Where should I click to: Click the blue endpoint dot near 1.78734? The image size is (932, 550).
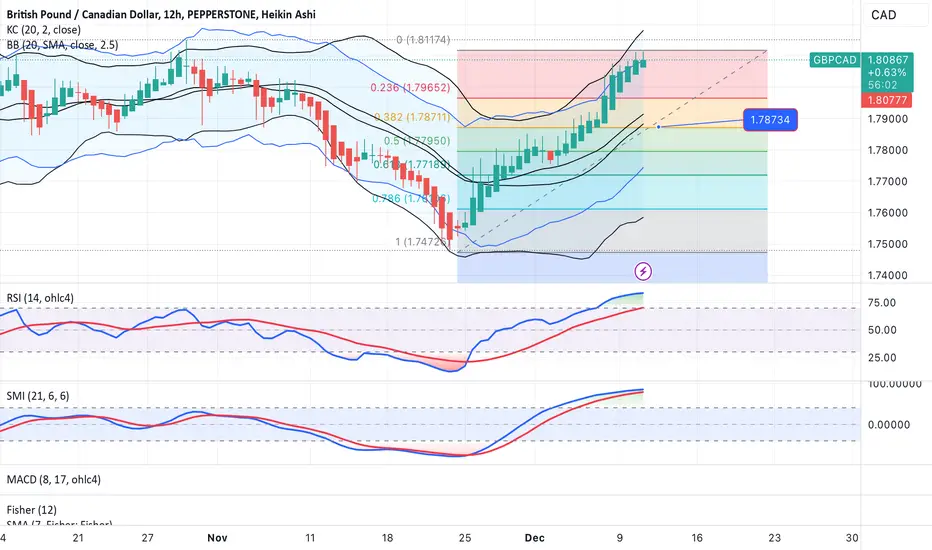tap(658, 127)
